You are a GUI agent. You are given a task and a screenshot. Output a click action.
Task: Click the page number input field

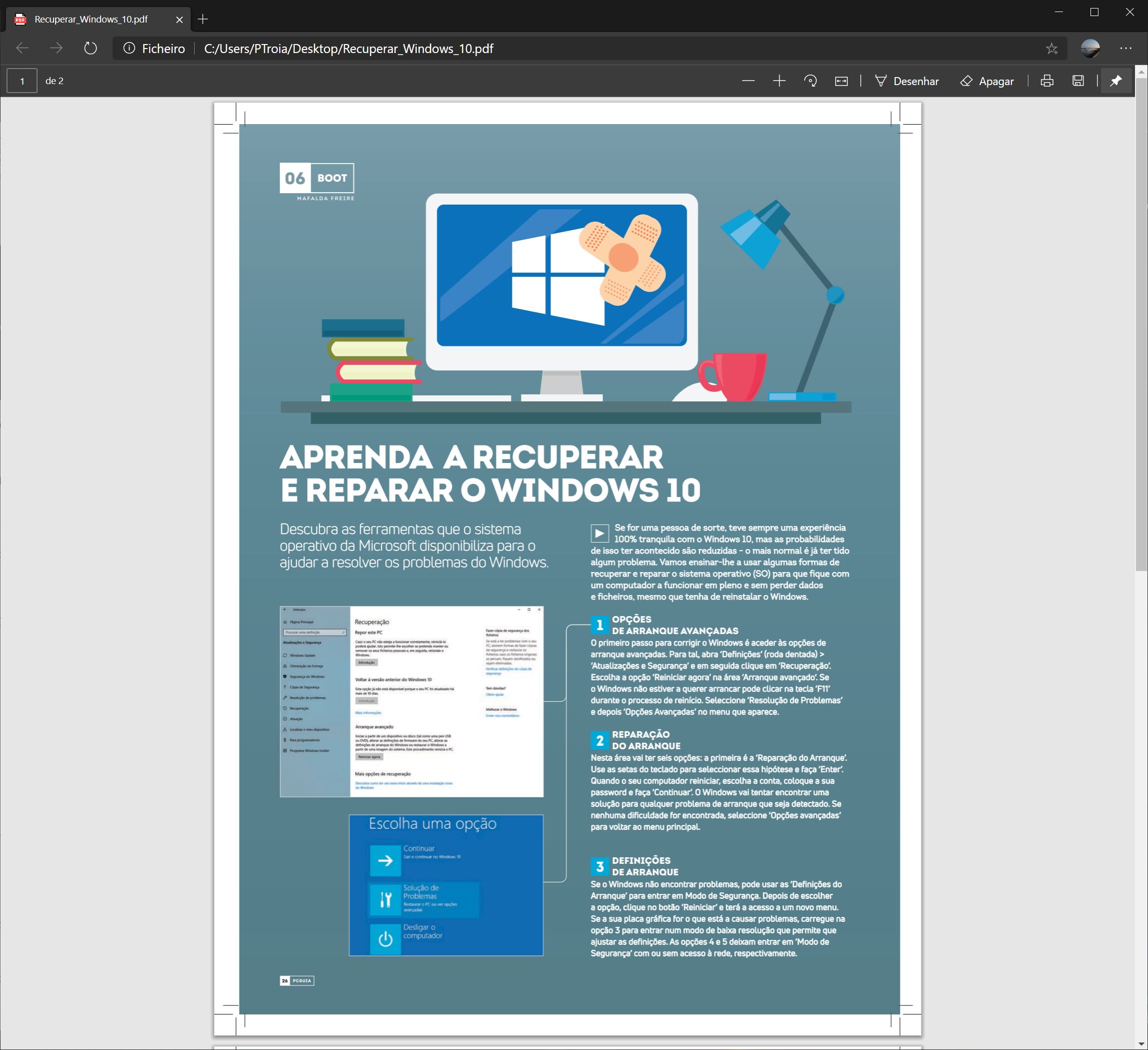(x=22, y=81)
